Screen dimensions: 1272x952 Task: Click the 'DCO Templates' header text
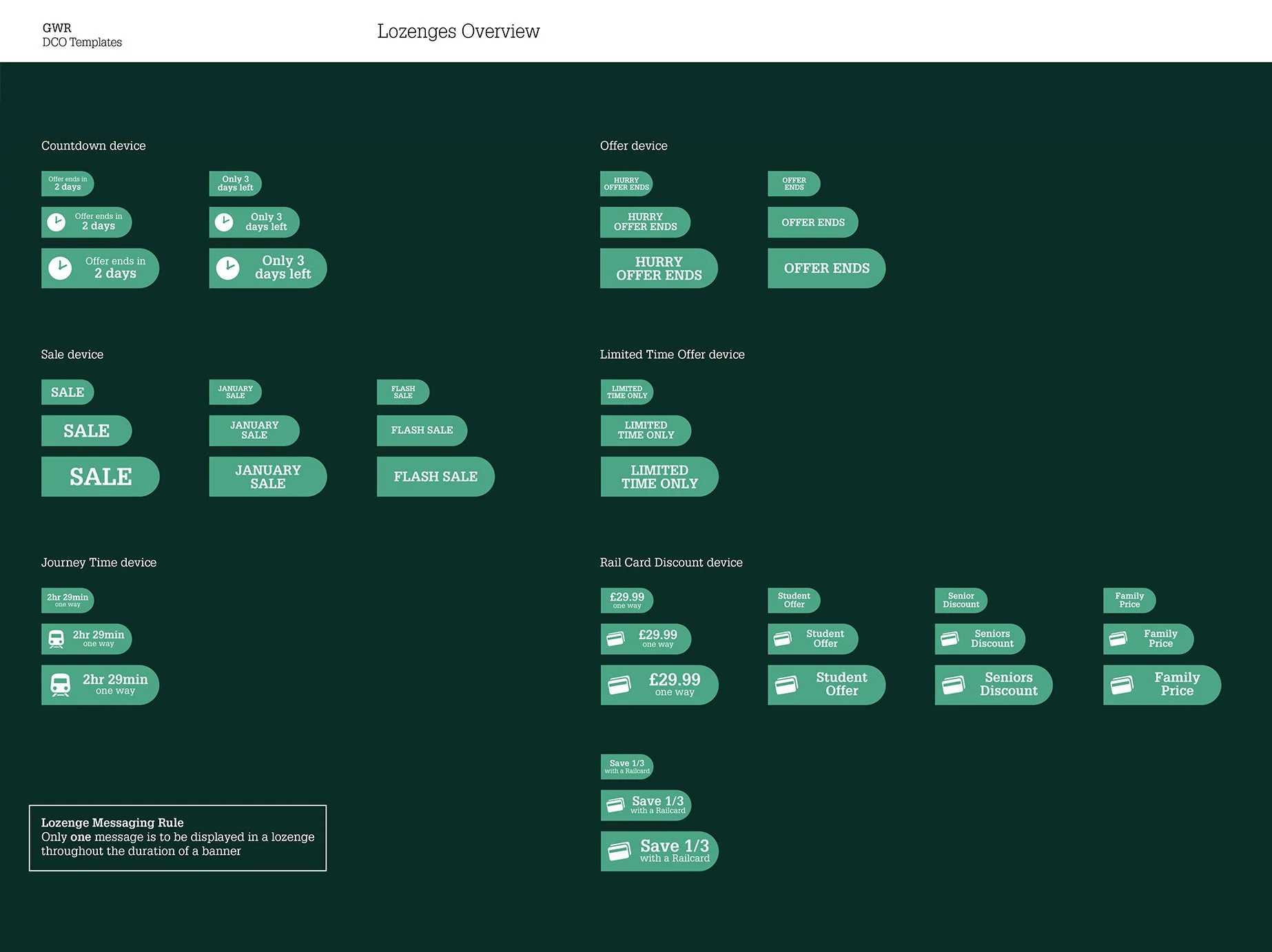(82, 43)
